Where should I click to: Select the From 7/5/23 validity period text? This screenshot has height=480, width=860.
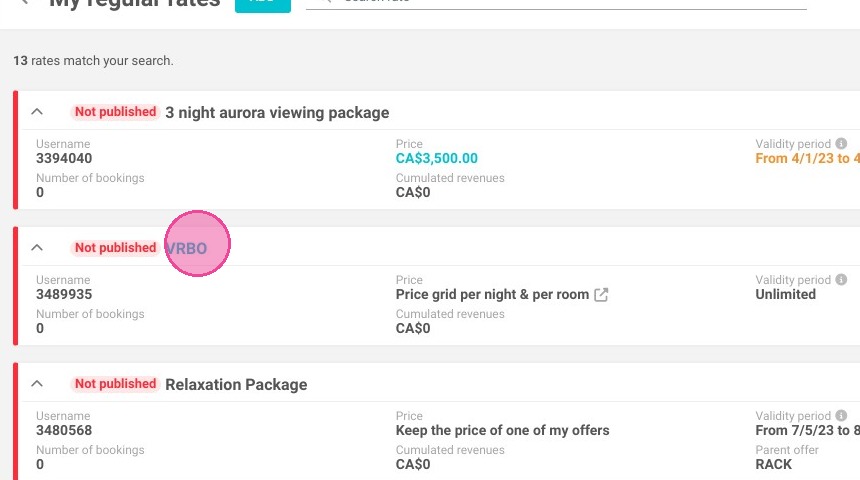coord(807,431)
